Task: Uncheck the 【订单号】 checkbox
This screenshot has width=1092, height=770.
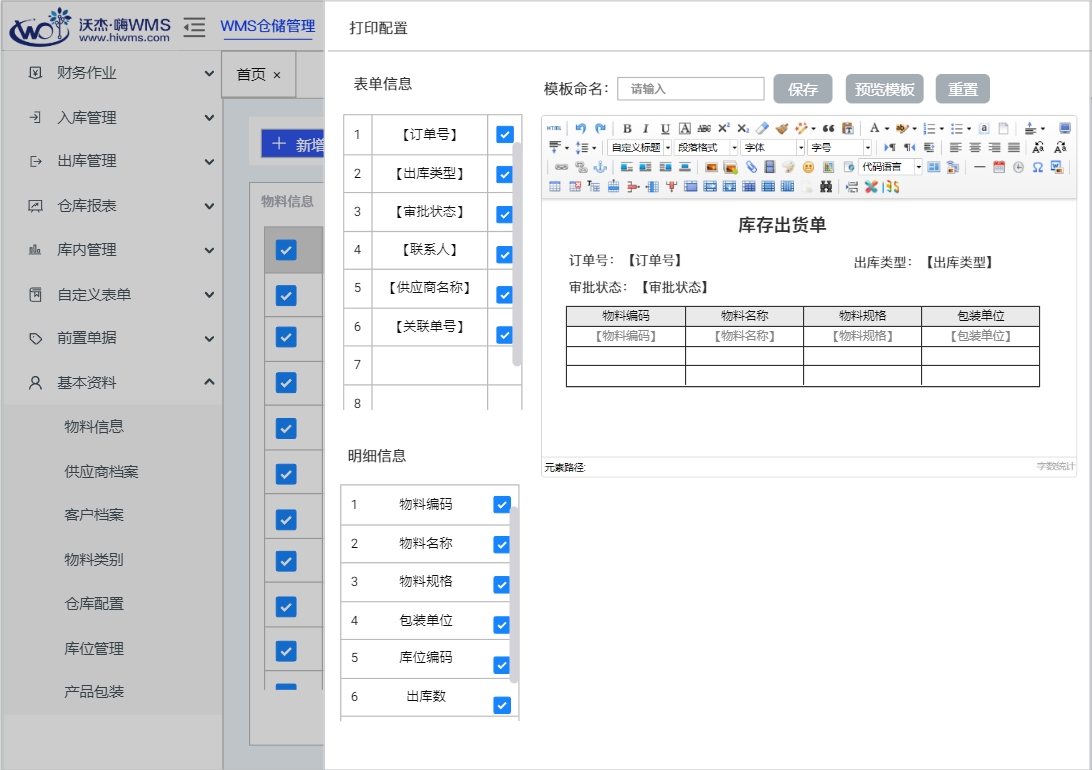Action: (x=505, y=134)
